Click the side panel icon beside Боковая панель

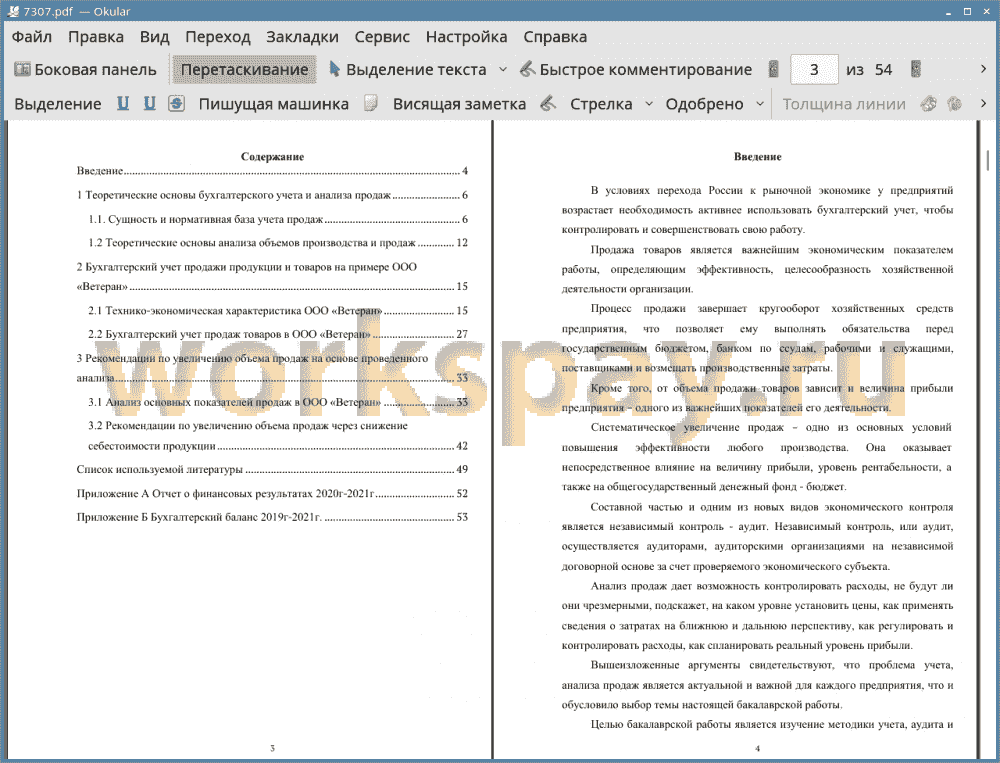coord(22,69)
